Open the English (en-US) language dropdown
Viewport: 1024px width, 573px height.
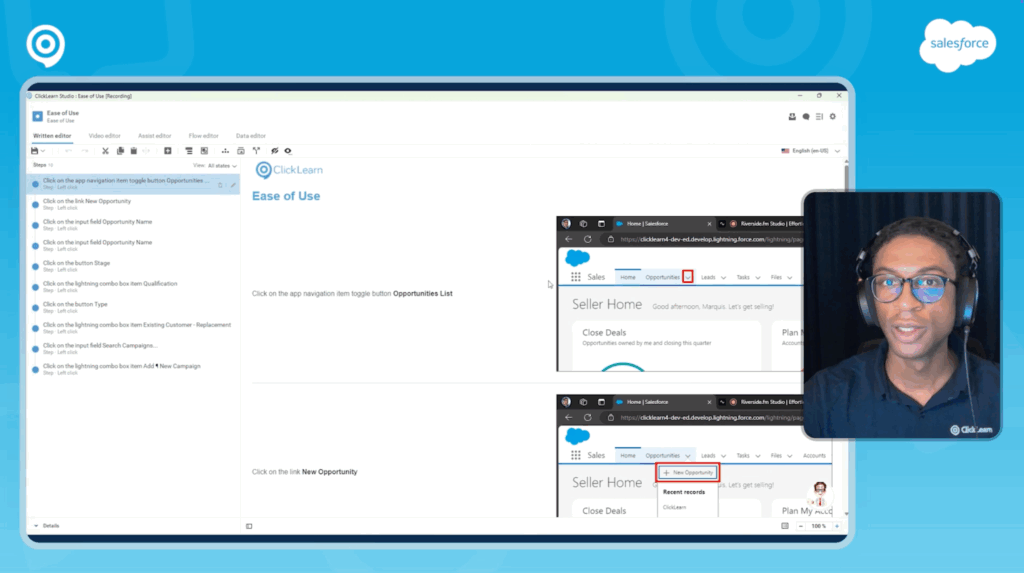[x=810, y=151]
